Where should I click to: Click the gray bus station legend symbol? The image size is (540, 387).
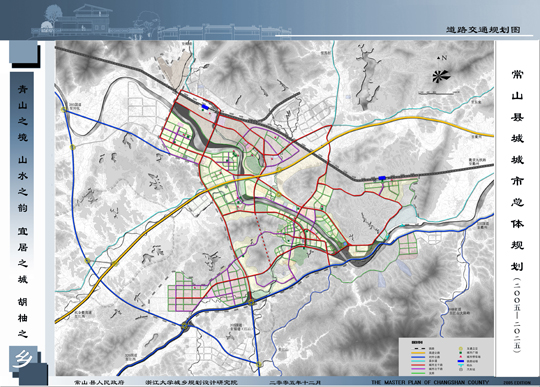point(461,369)
